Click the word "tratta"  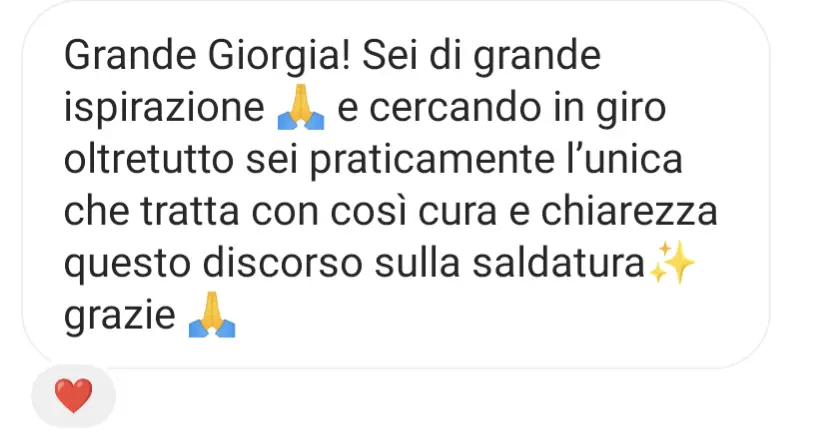point(190,211)
